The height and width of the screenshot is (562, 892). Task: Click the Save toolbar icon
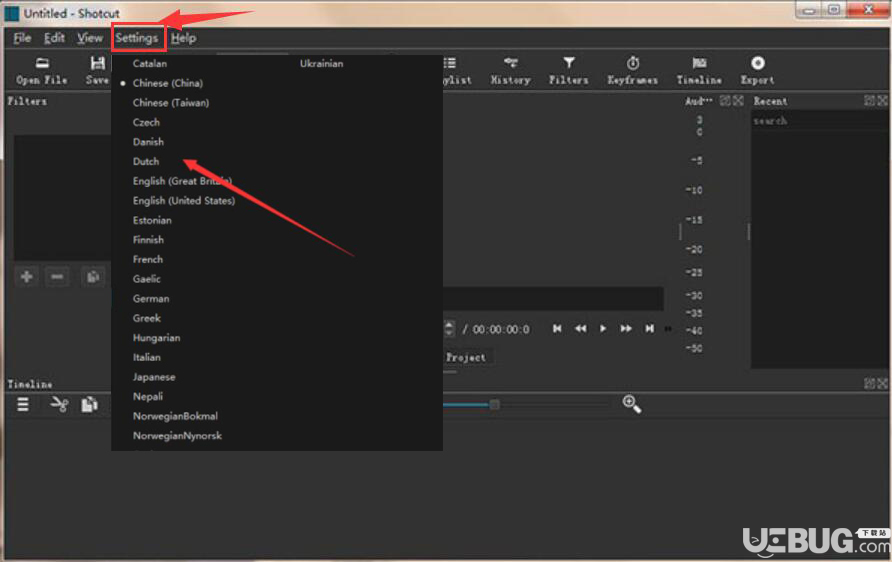pyautogui.click(x=97, y=71)
